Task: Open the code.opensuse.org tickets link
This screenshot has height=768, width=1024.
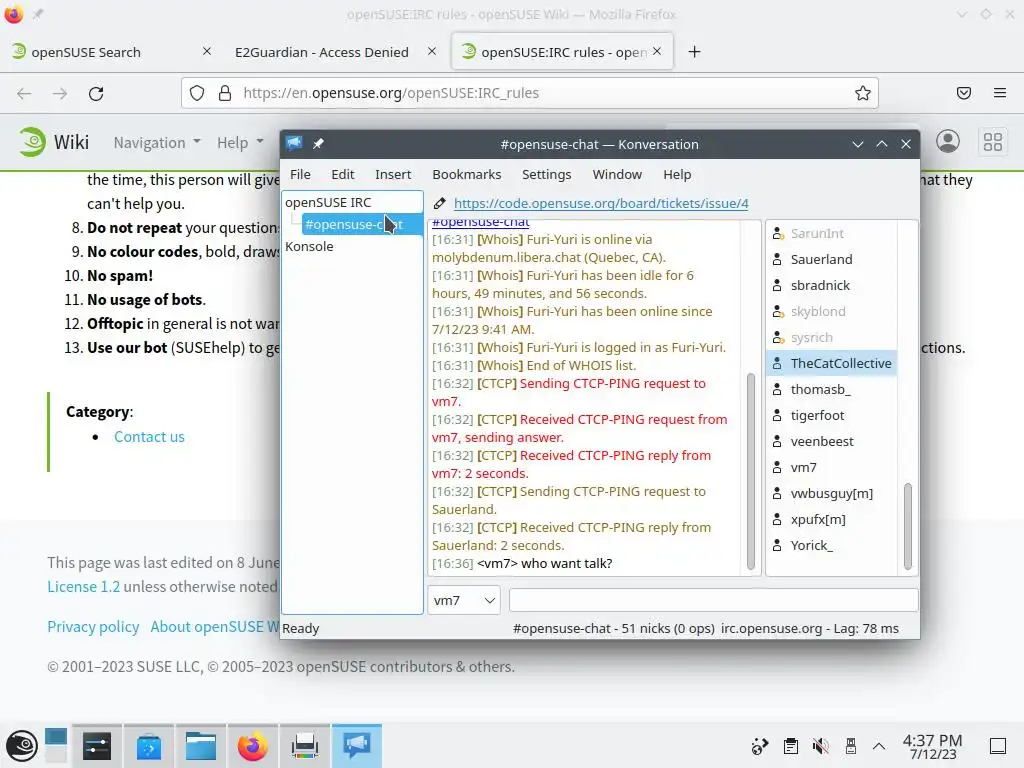Action: pyautogui.click(x=601, y=203)
